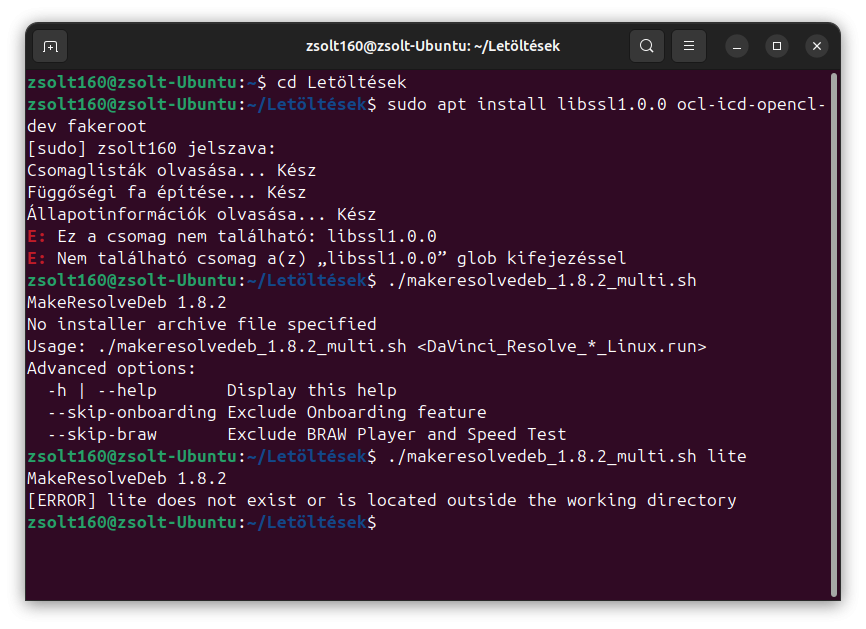The height and width of the screenshot is (629, 866).
Task: Click the window title zsolt160@zsolt-Ubuntu: ~/Letöltések
Action: (x=432, y=46)
